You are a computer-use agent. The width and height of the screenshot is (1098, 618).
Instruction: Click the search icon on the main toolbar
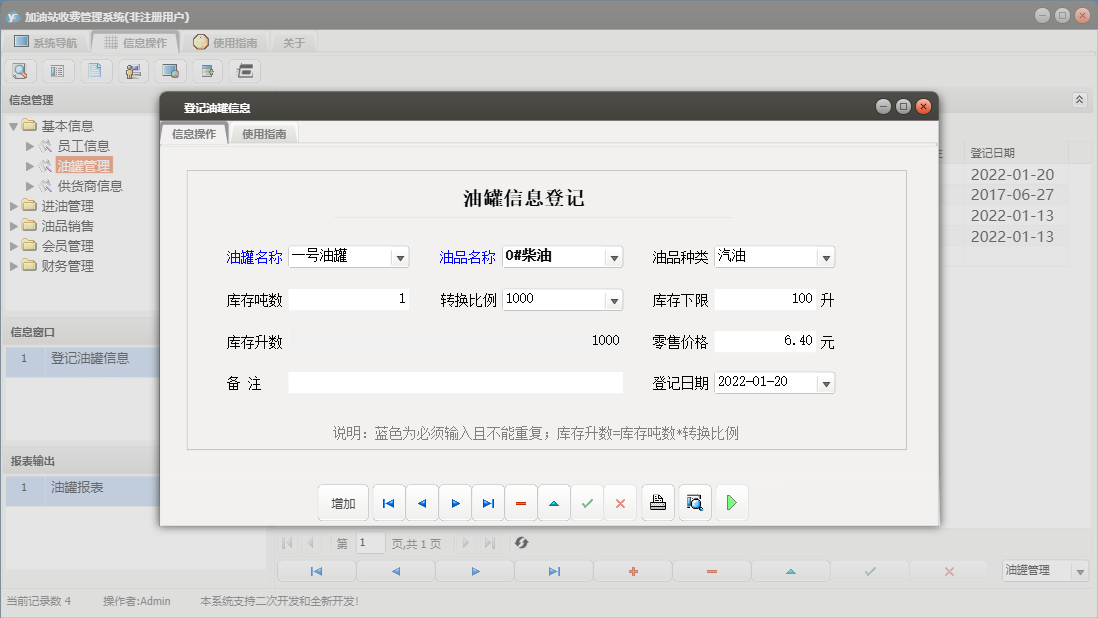click(x=20, y=70)
